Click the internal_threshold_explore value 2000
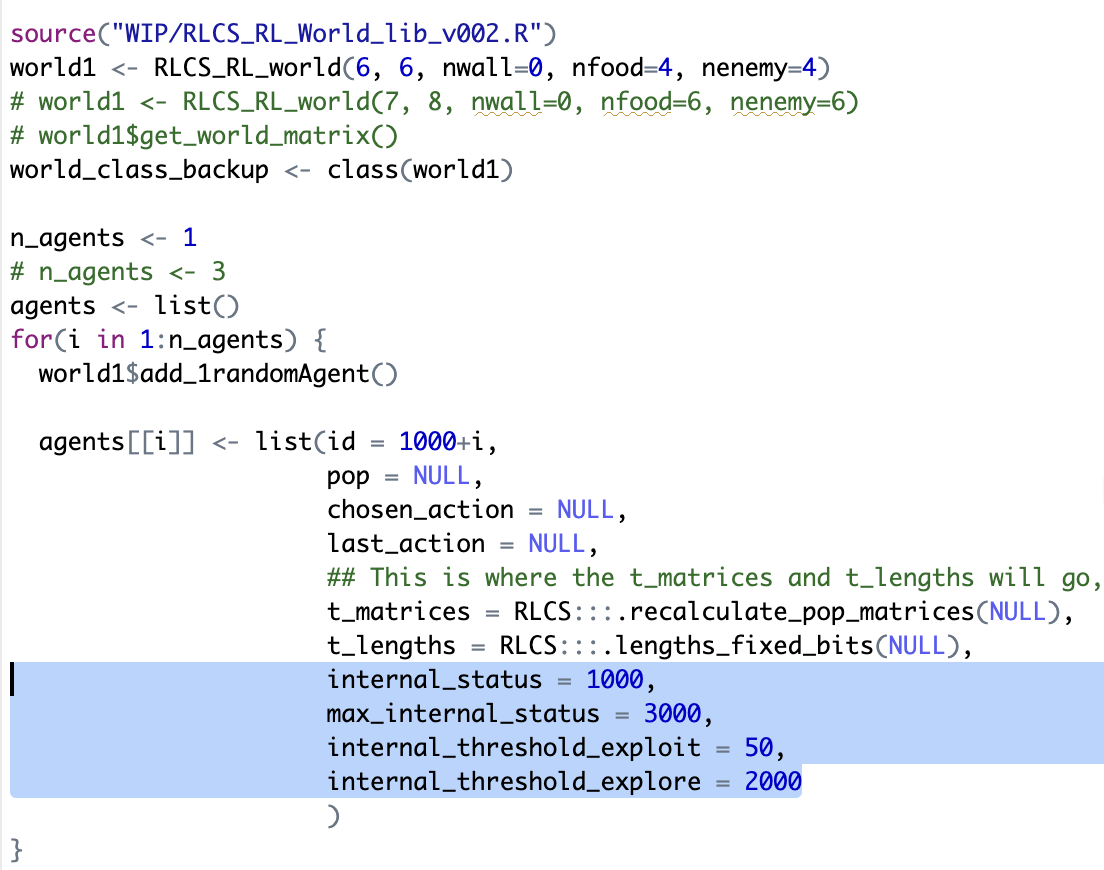 click(773, 781)
